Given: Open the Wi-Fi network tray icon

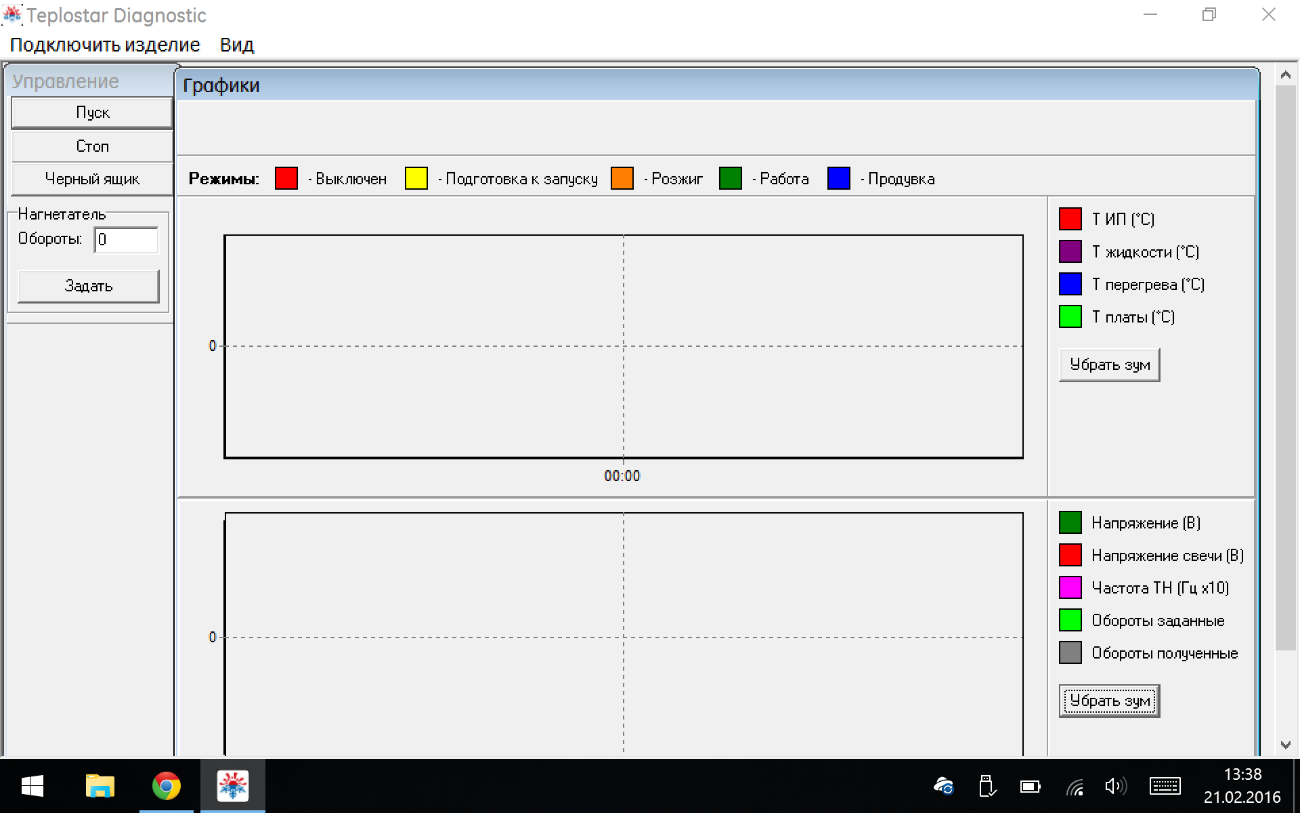Looking at the screenshot, I should click(x=1076, y=787).
